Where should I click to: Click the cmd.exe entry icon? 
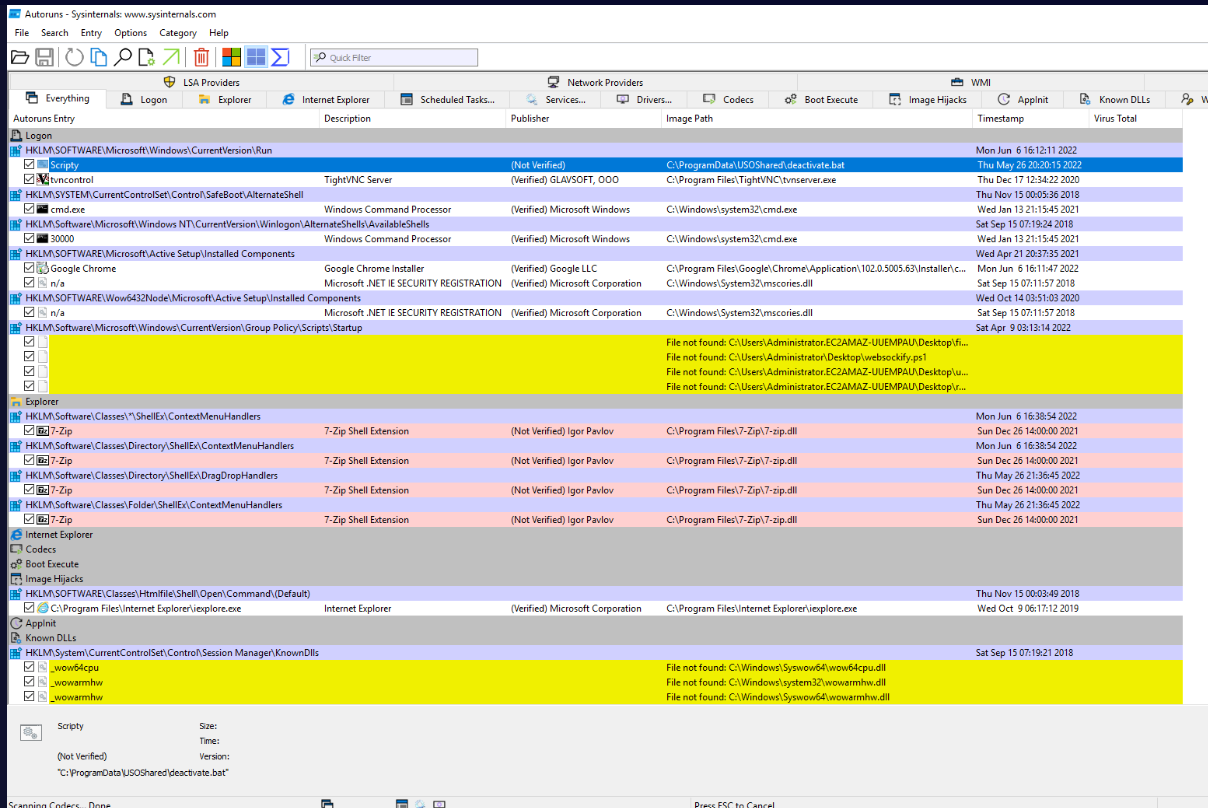43,209
